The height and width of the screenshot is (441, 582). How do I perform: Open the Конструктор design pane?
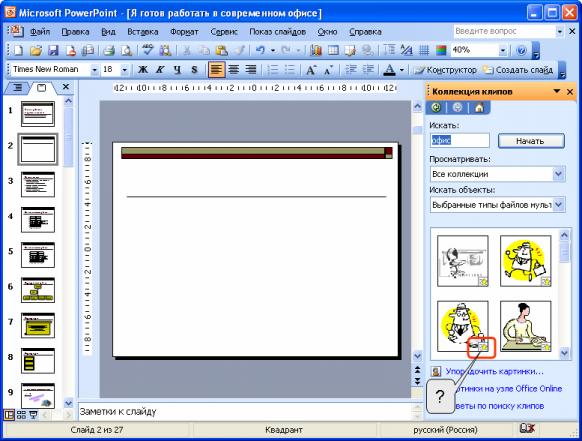coord(445,69)
